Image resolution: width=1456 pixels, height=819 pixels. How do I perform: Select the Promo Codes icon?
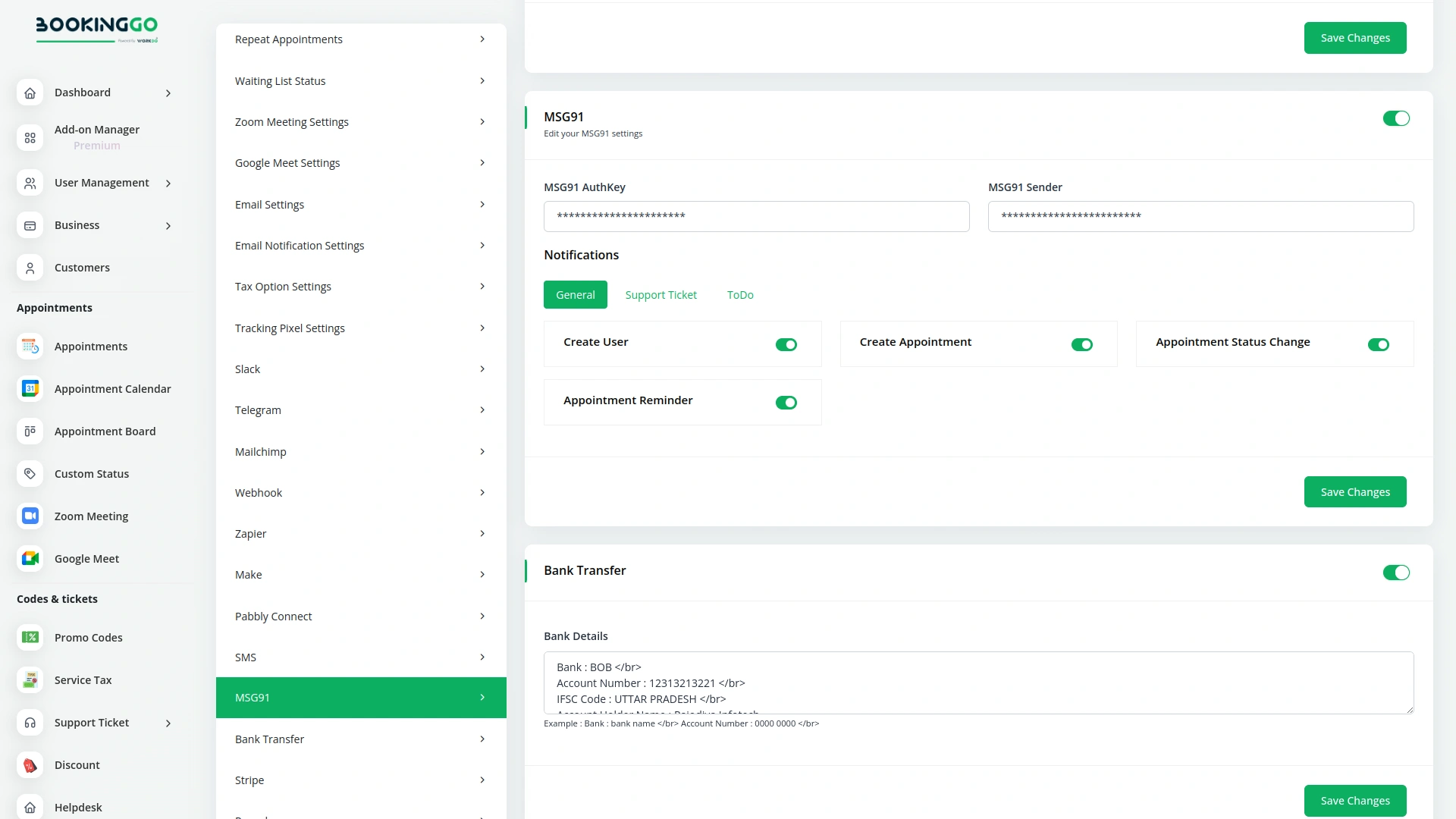pyautogui.click(x=30, y=637)
